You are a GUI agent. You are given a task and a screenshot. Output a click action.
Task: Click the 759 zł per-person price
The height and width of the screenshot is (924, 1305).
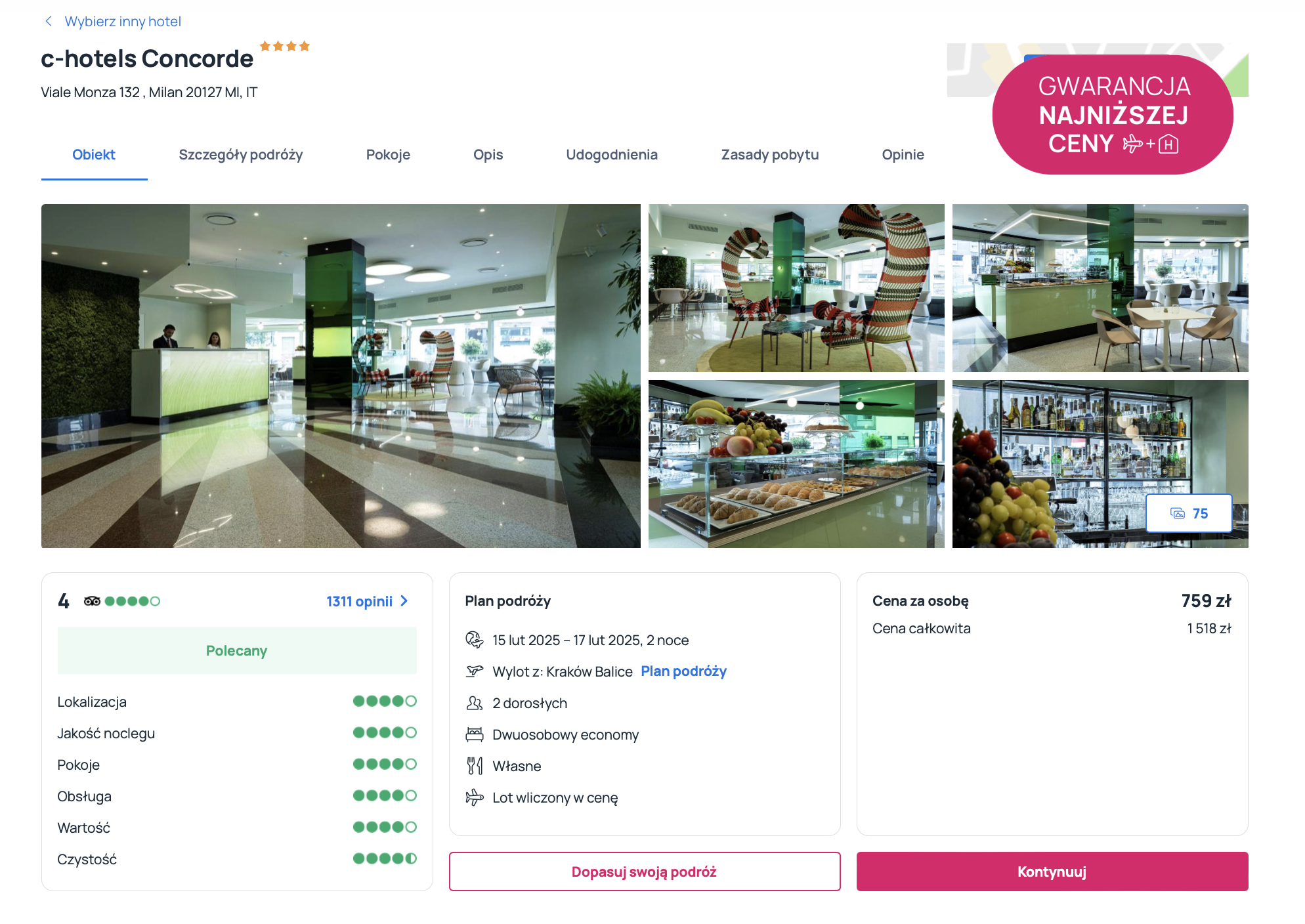1207,601
